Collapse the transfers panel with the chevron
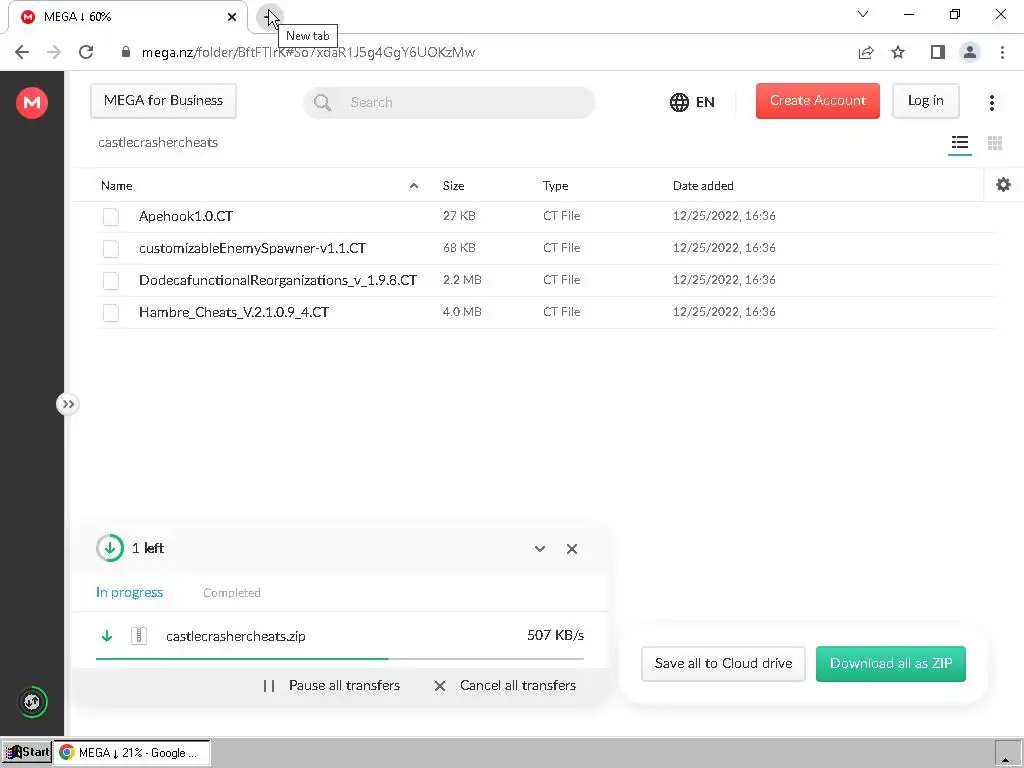The width and height of the screenshot is (1024, 768). tap(539, 549)
